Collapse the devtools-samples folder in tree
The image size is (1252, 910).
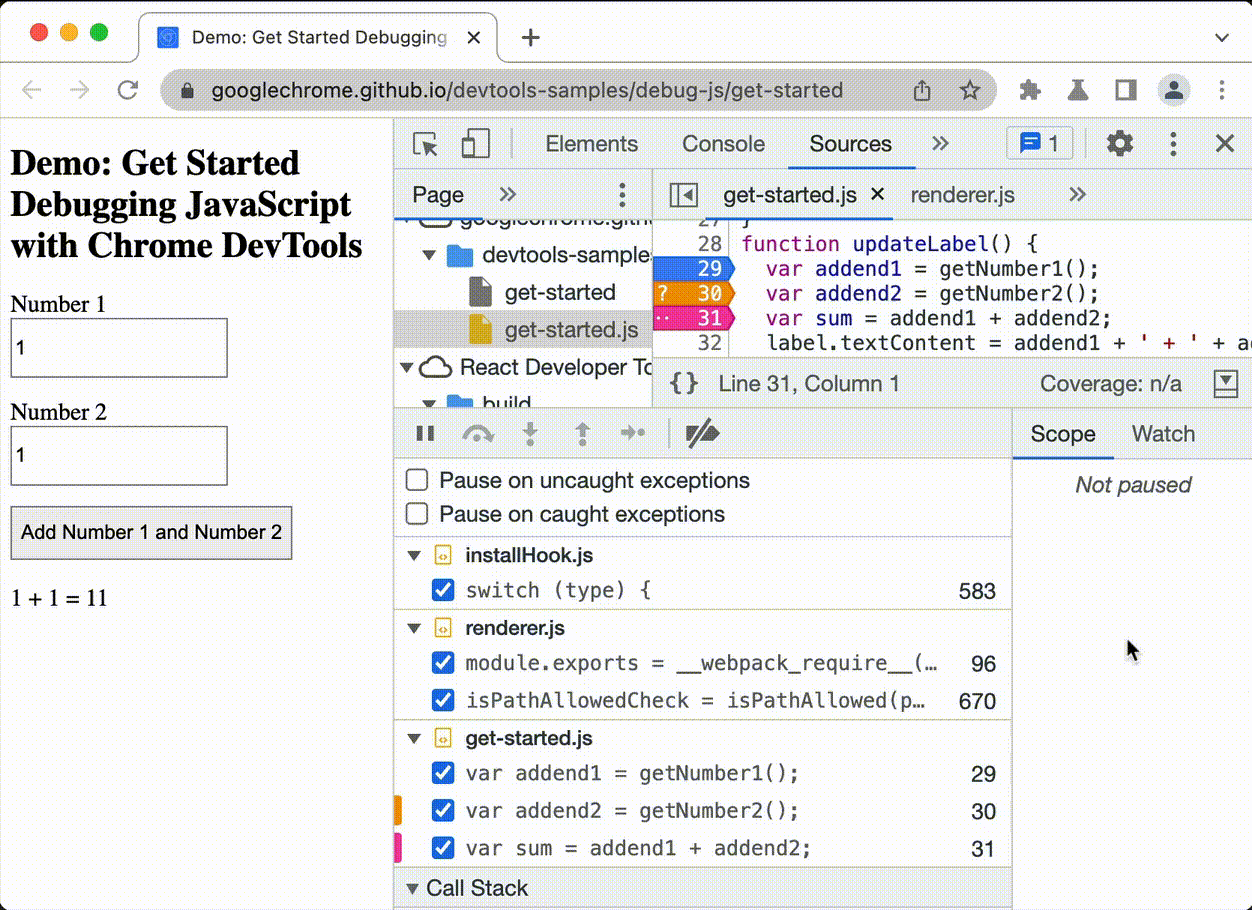430,255
